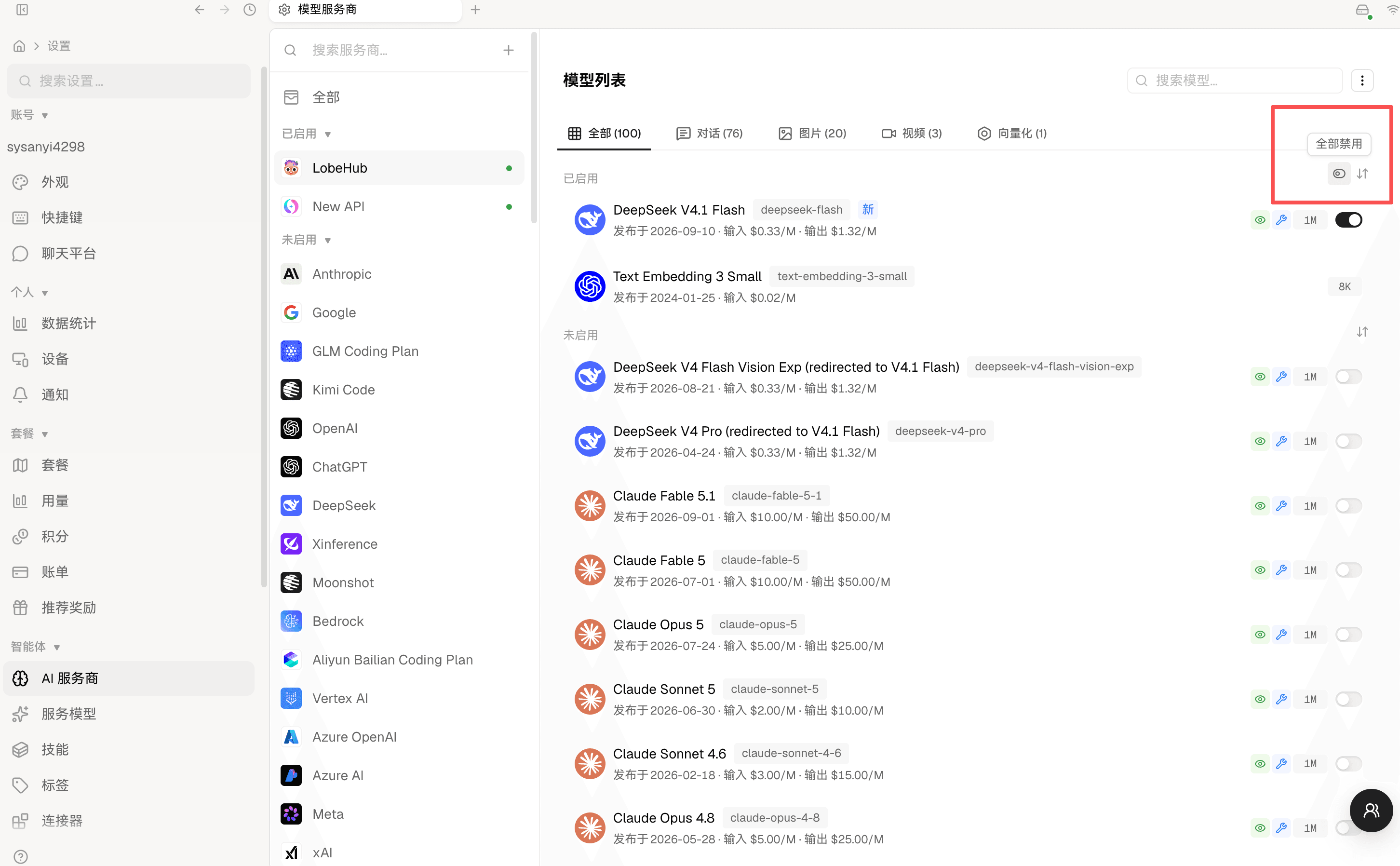Click the provider list scrollbar
1400x866 pixels.
tap(534, 128)
